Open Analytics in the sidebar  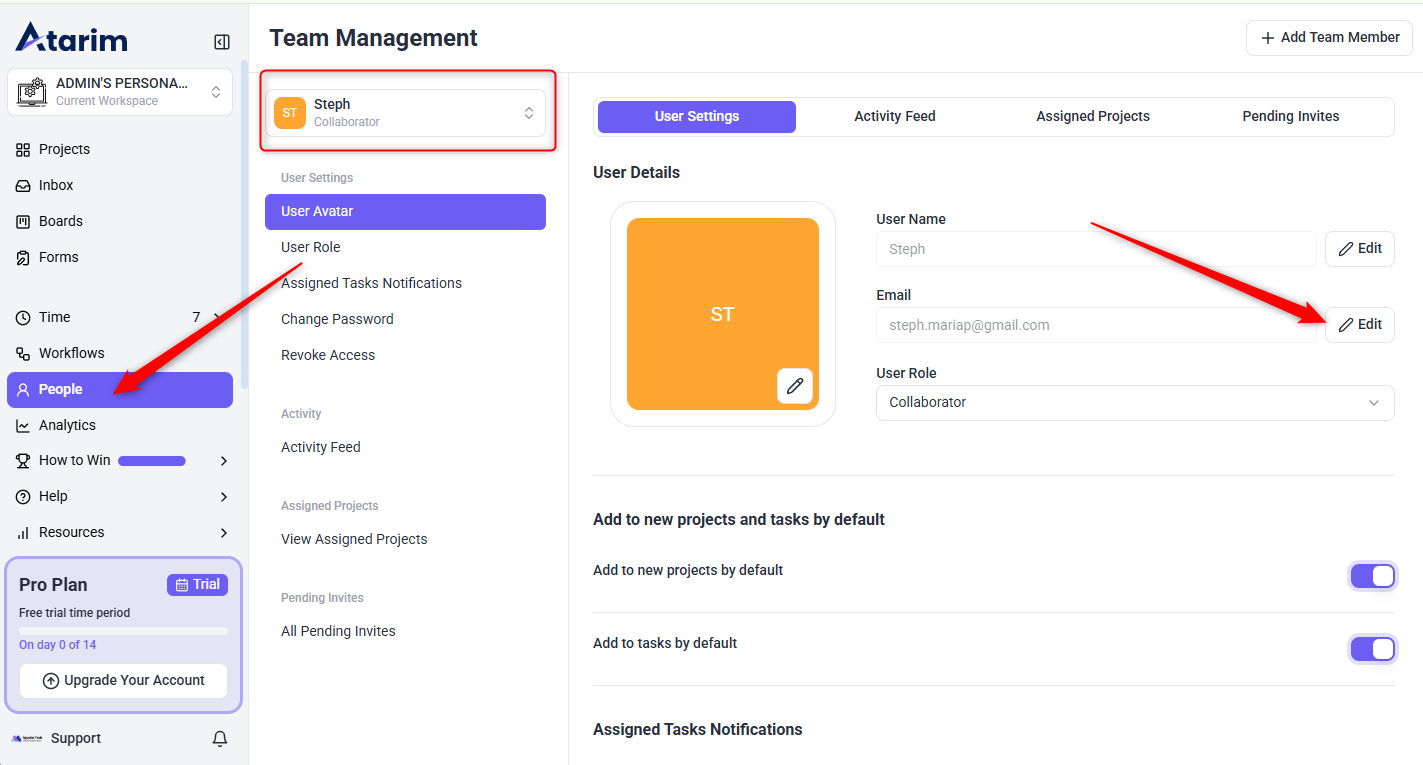point(67,425)
